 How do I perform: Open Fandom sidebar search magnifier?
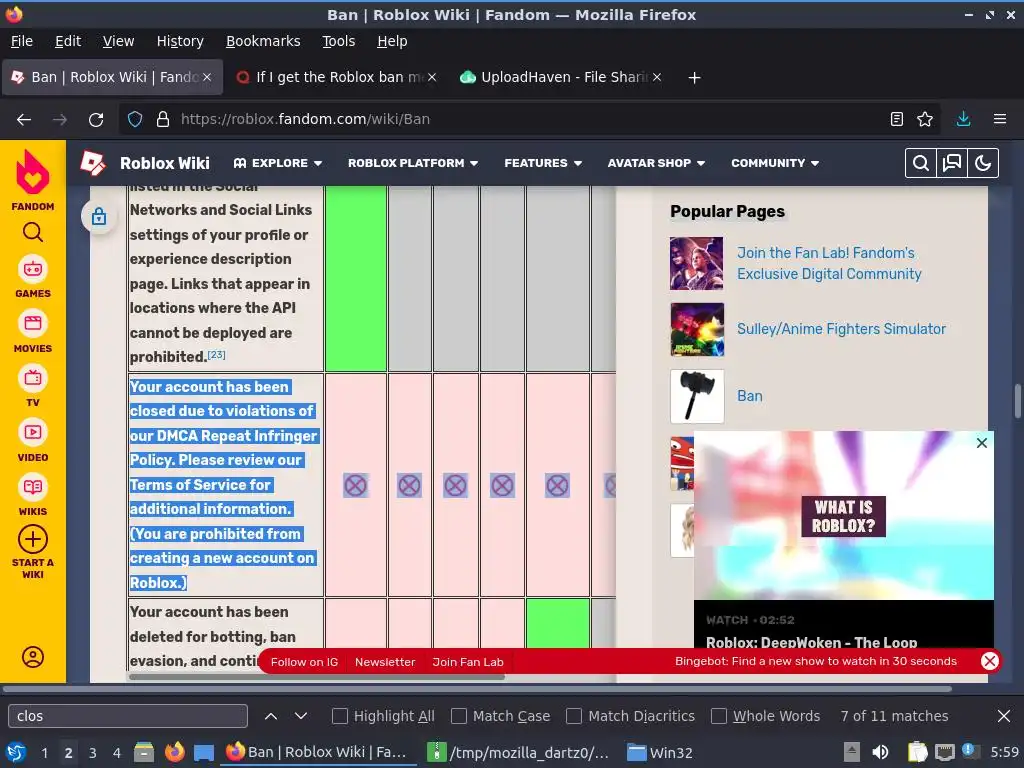(x=33, y=232)
